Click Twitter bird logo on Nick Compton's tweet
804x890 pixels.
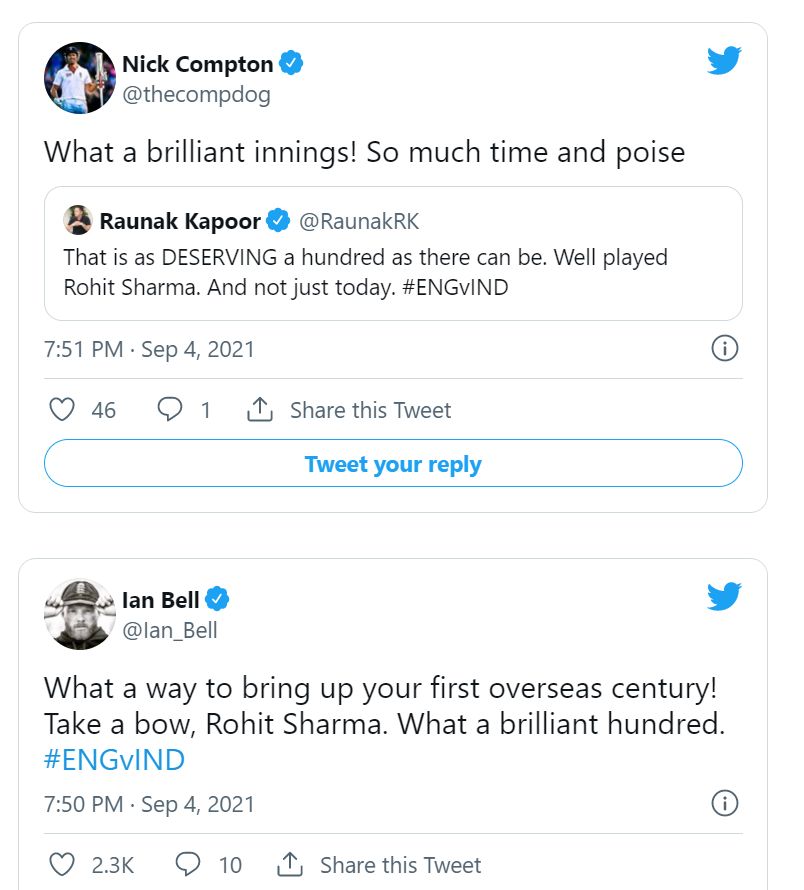coord(724,62)
